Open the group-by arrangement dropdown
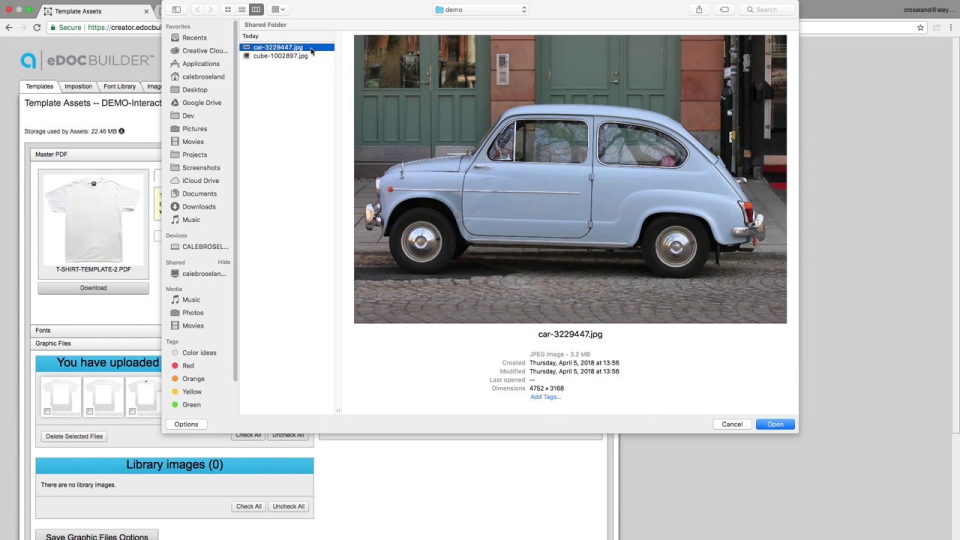The height and width of the screenshot is (540, 960). [x=278, y=9]
